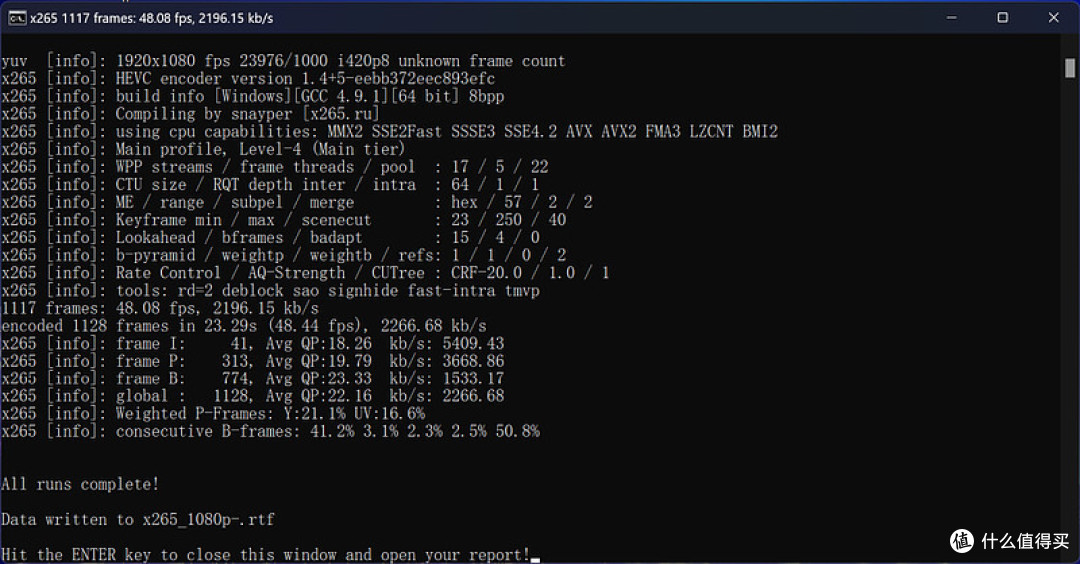This screenshot has height=564, width=1080.
Task: Click the 'encoded 1128 frames' result line
Action: click(244, 326)
